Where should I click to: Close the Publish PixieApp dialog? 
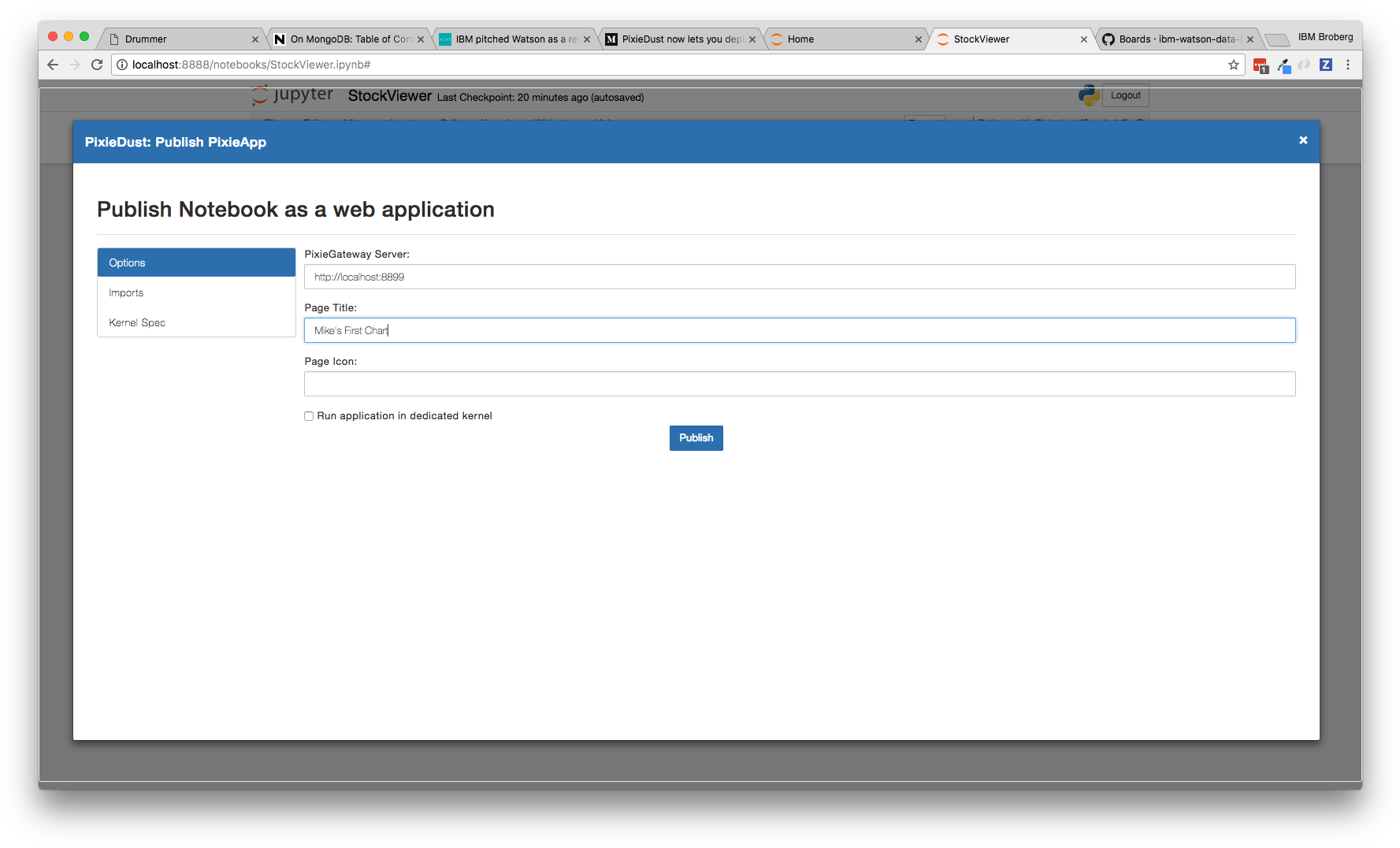[1303, 140]
